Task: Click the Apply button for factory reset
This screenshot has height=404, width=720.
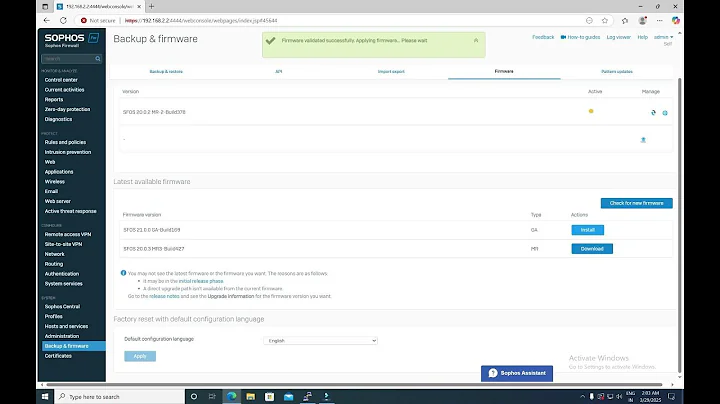Action: (140, 356)
